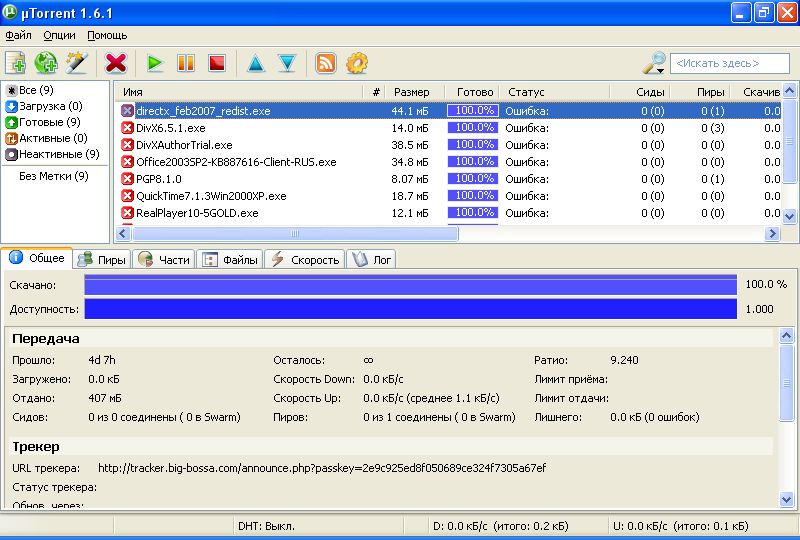The width and height of the screenshot is (800, 540).
Task: Click the horizontal scrollbar thumb of torrent list
Action: [295, 234]
